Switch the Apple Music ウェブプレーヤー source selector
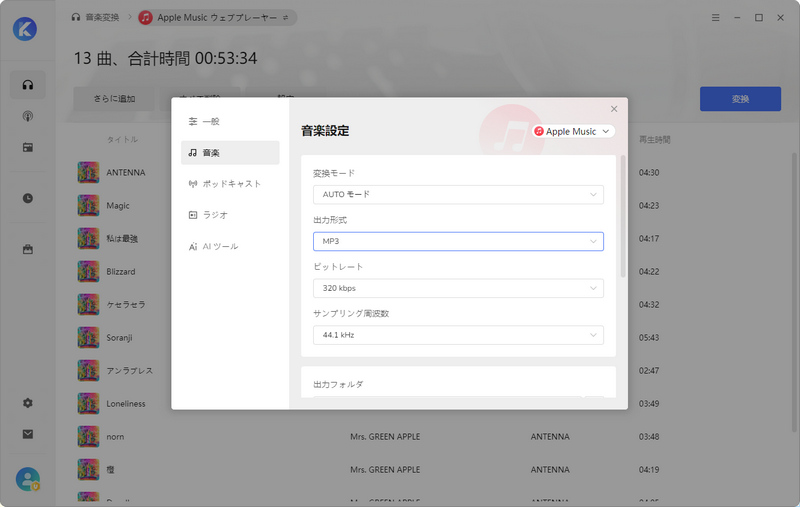 coord(218,17)
